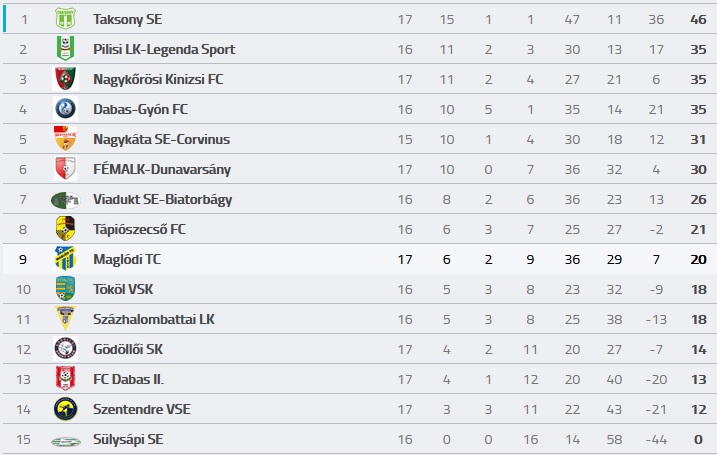The height and width of the screenshot is (455, 717).
Task: Click the Maglódi TC crest
Action: tap(65, 259)
